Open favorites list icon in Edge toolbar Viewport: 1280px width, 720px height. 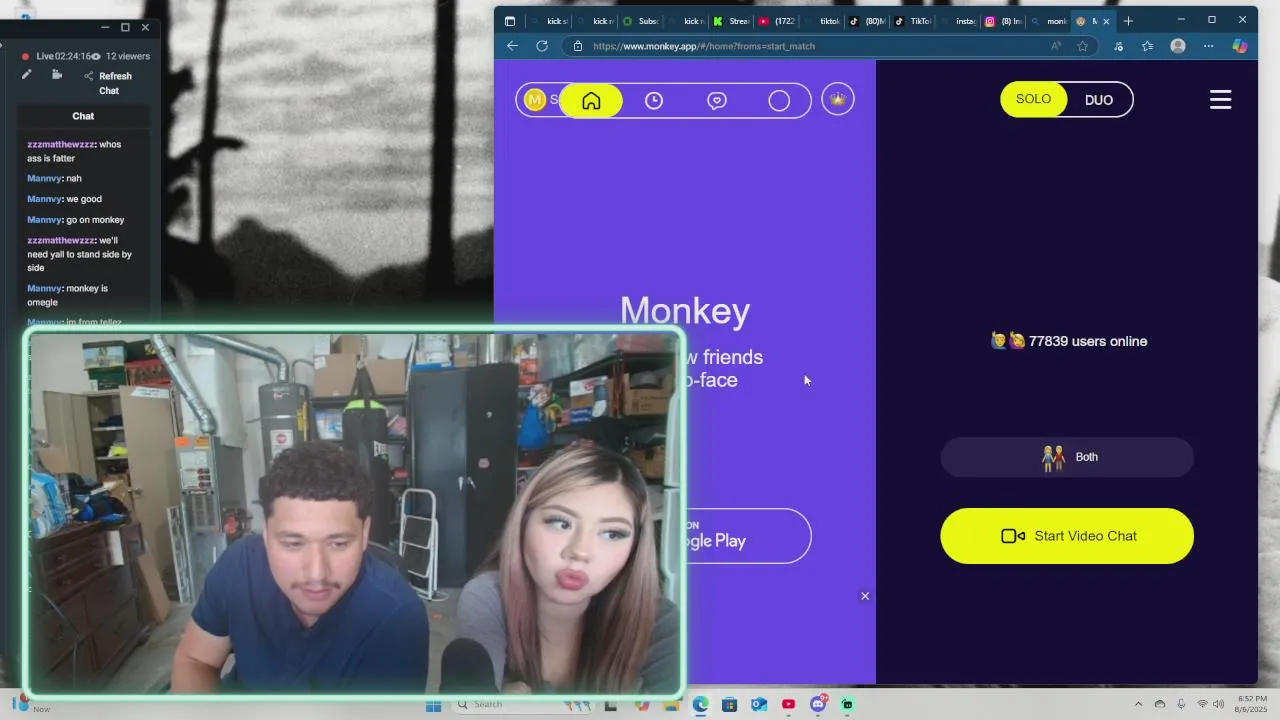coord(1147,46)
